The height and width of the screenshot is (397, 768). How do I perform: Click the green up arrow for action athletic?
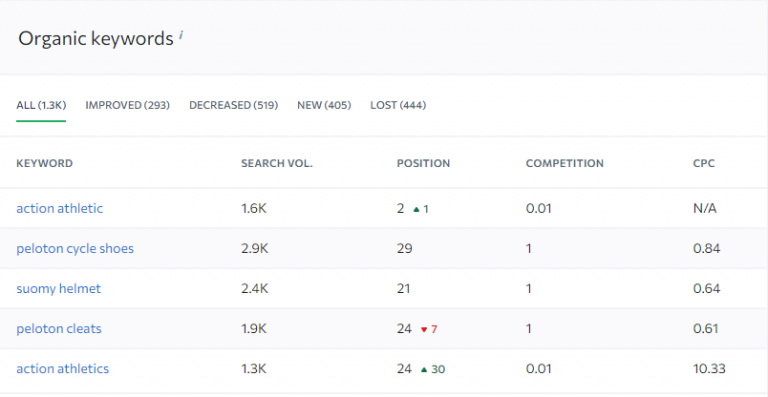pyautogui.click(x=416, y=209)
